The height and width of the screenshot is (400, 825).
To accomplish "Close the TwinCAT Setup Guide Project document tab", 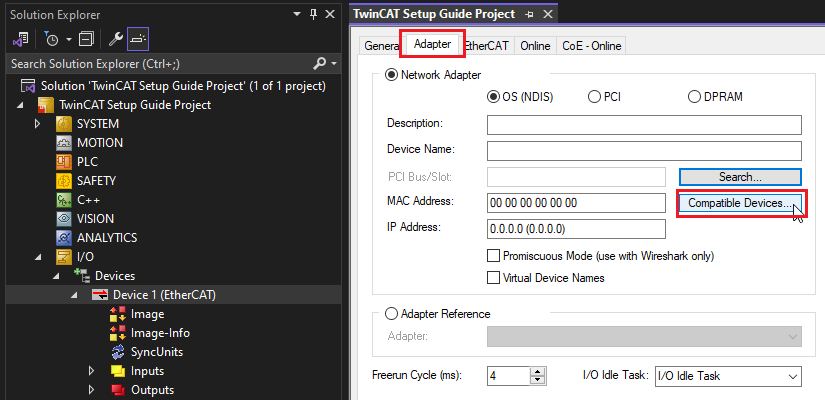I will point(547,15).
